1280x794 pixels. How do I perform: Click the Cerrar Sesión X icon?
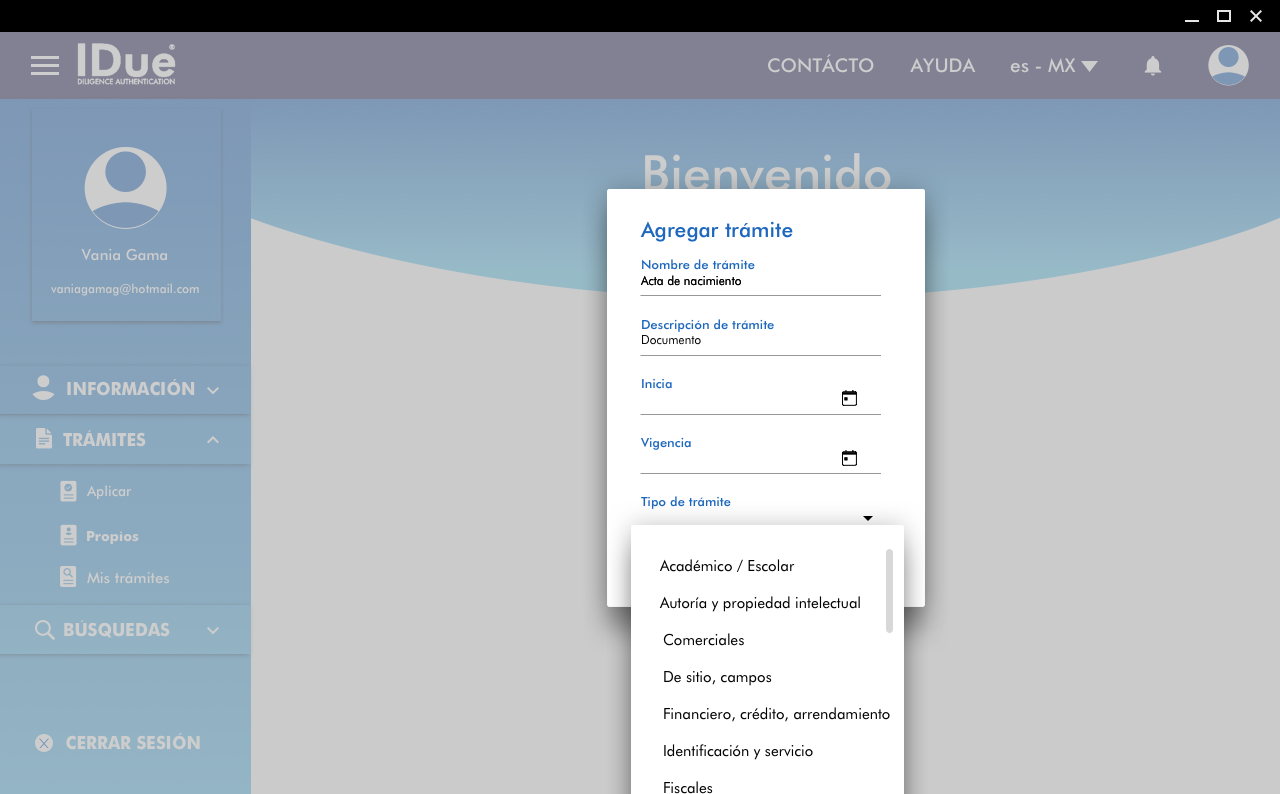44,743
